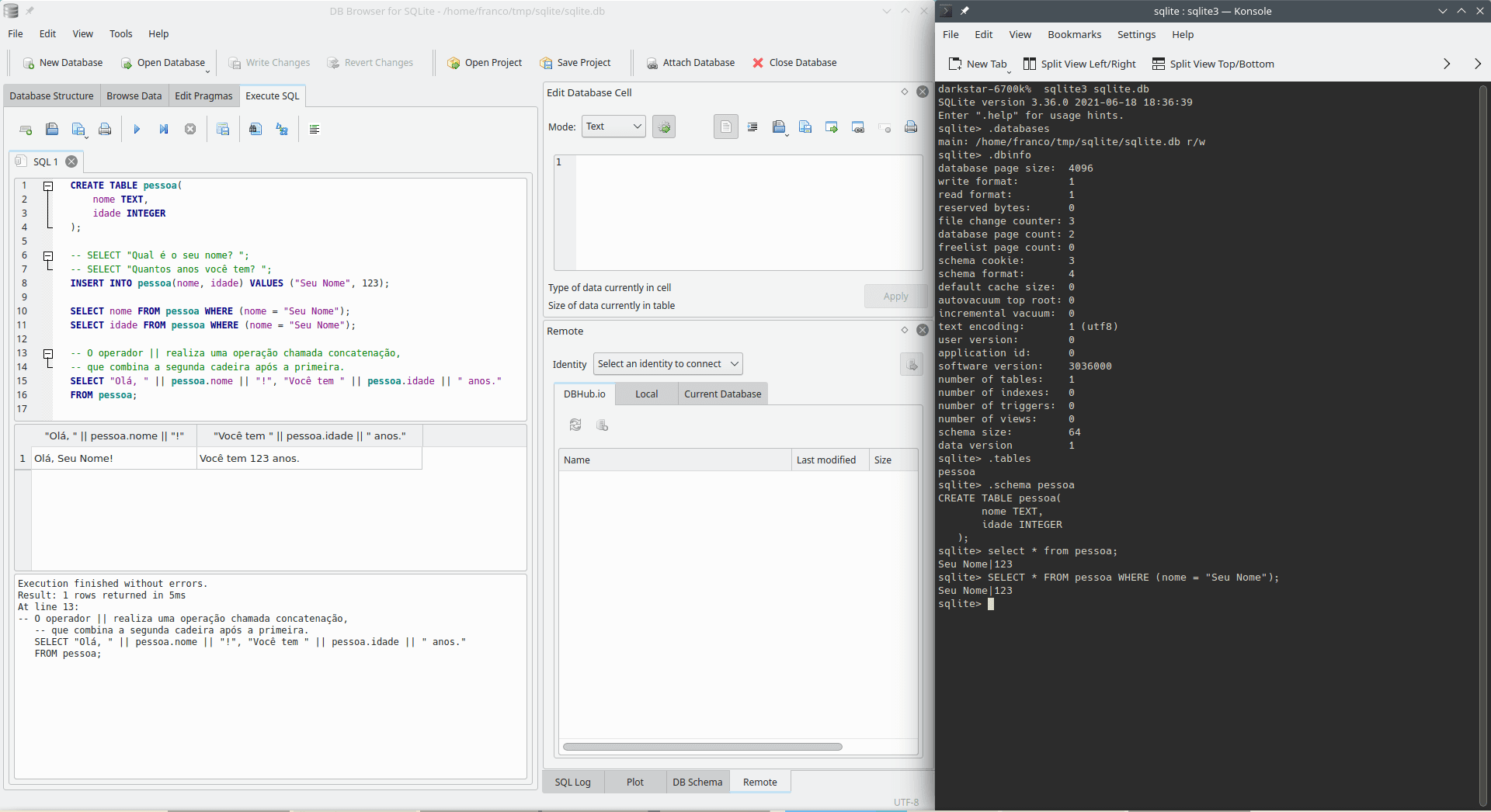Click Save SQL file icon in editor toolbar
1491x812 pixels.
coord(78,129)
